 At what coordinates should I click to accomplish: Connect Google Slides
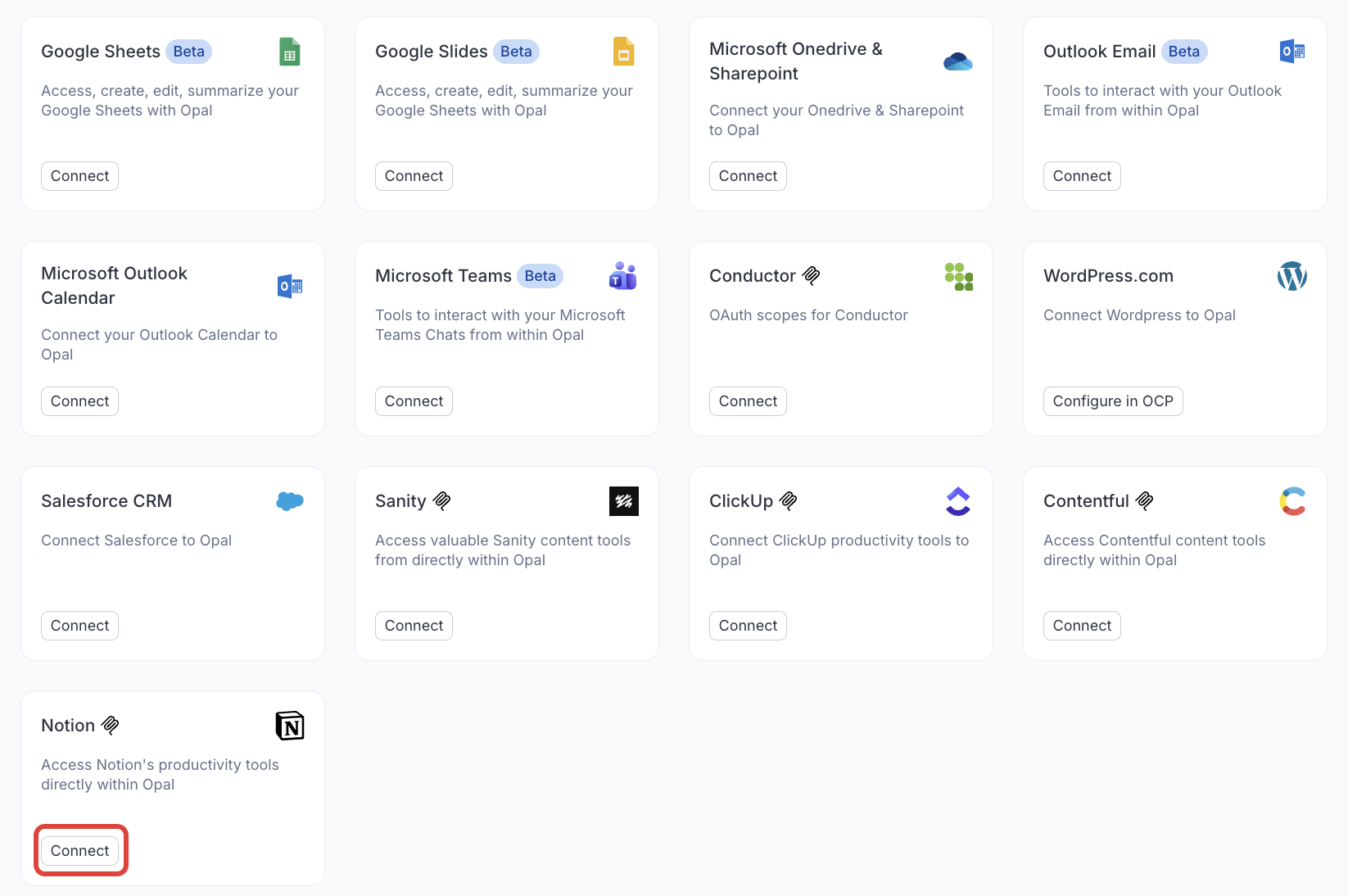(414, 176)
